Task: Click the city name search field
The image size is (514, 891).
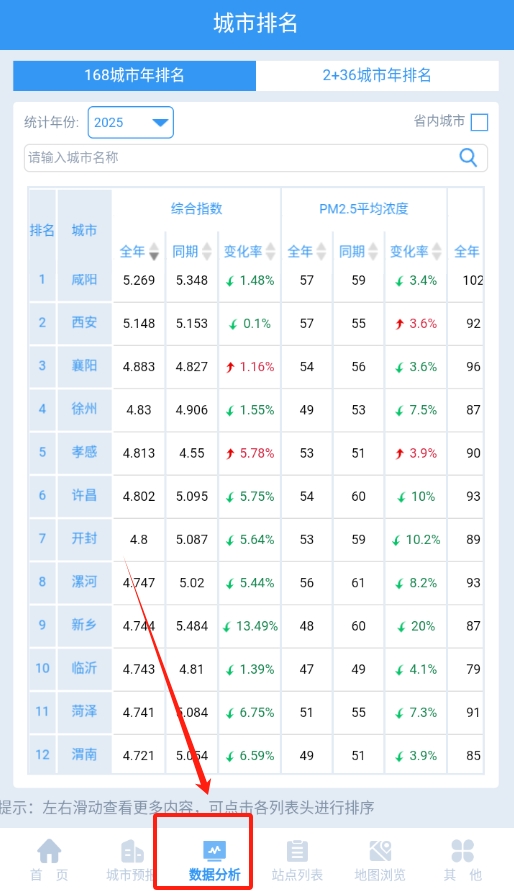Action: pyautogui.click(x=256, y=157)
